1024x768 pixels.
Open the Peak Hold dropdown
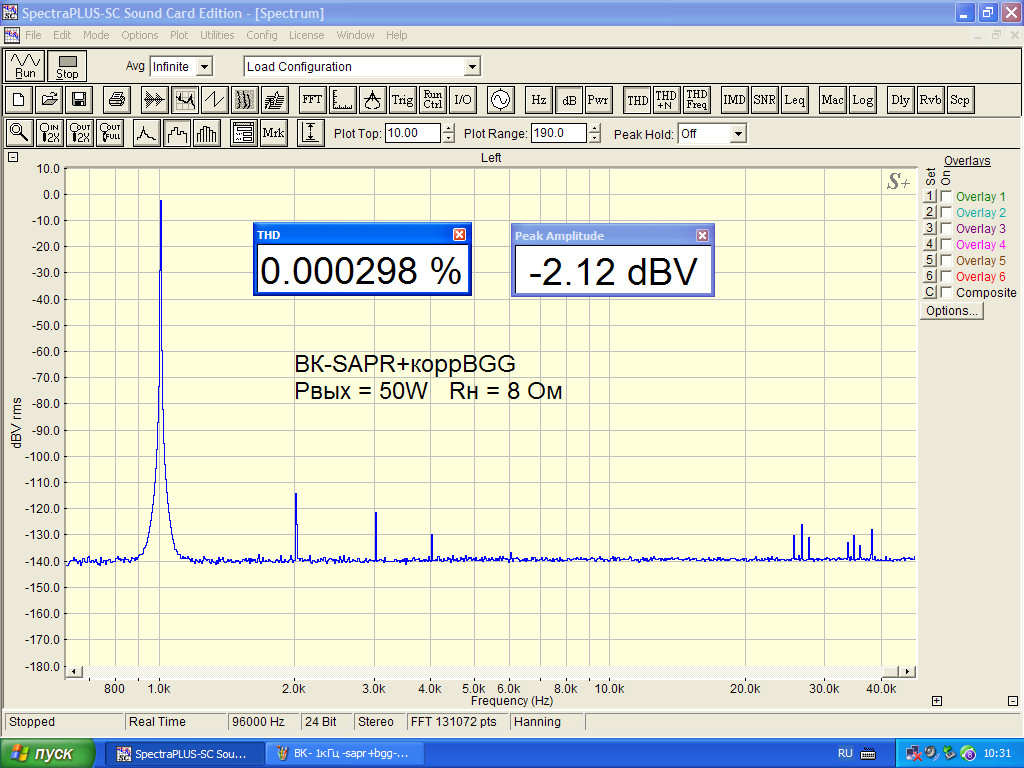pyautogui.click(x=738, y=133)
